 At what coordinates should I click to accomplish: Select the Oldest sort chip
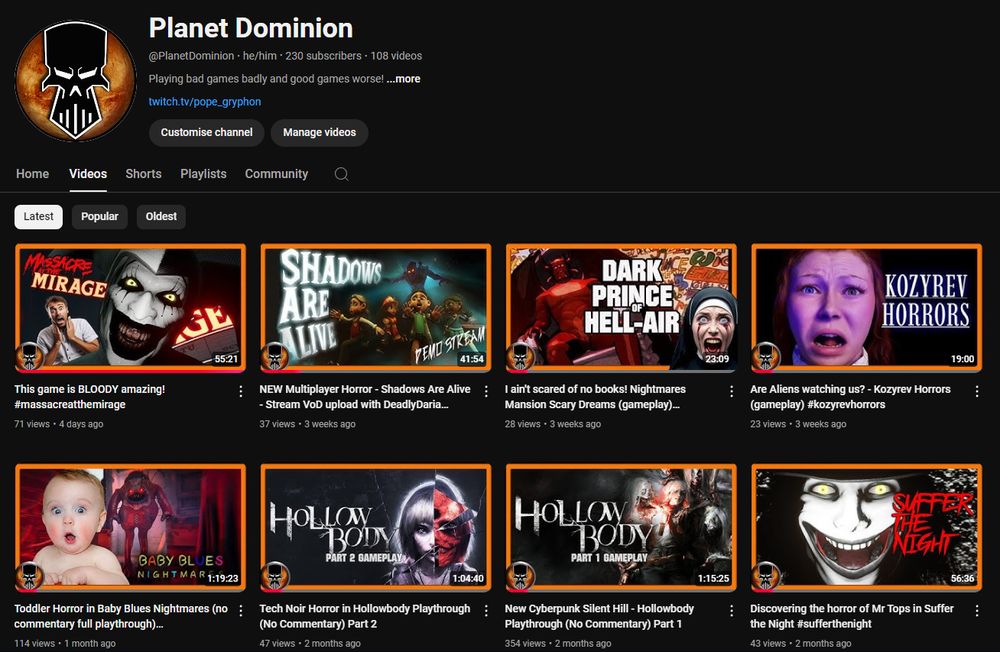click(x=161, y=216)
